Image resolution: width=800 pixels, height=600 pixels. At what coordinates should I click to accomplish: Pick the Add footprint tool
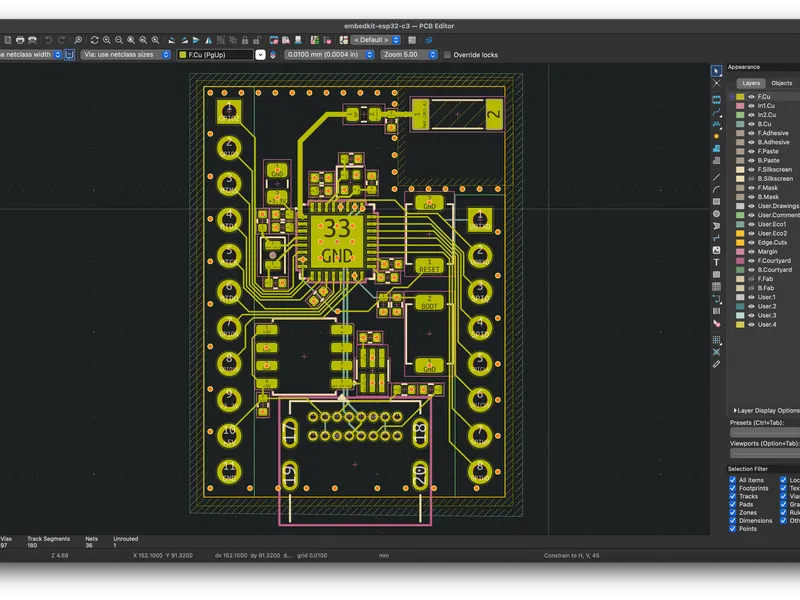tap(716, 99)
